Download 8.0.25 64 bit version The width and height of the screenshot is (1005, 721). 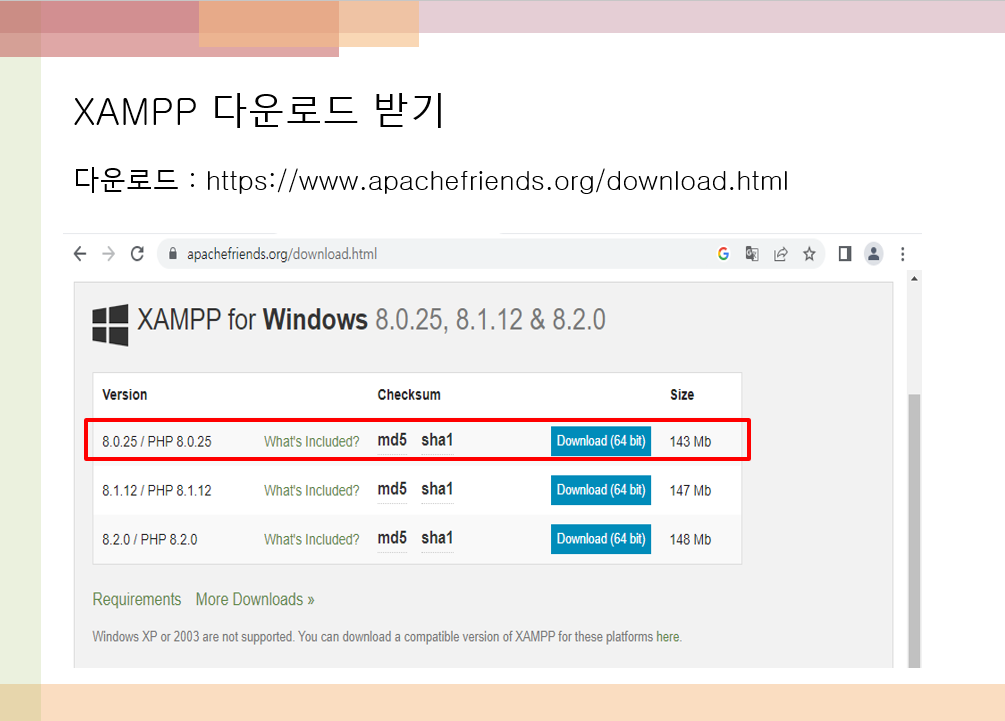click(601, 441)
